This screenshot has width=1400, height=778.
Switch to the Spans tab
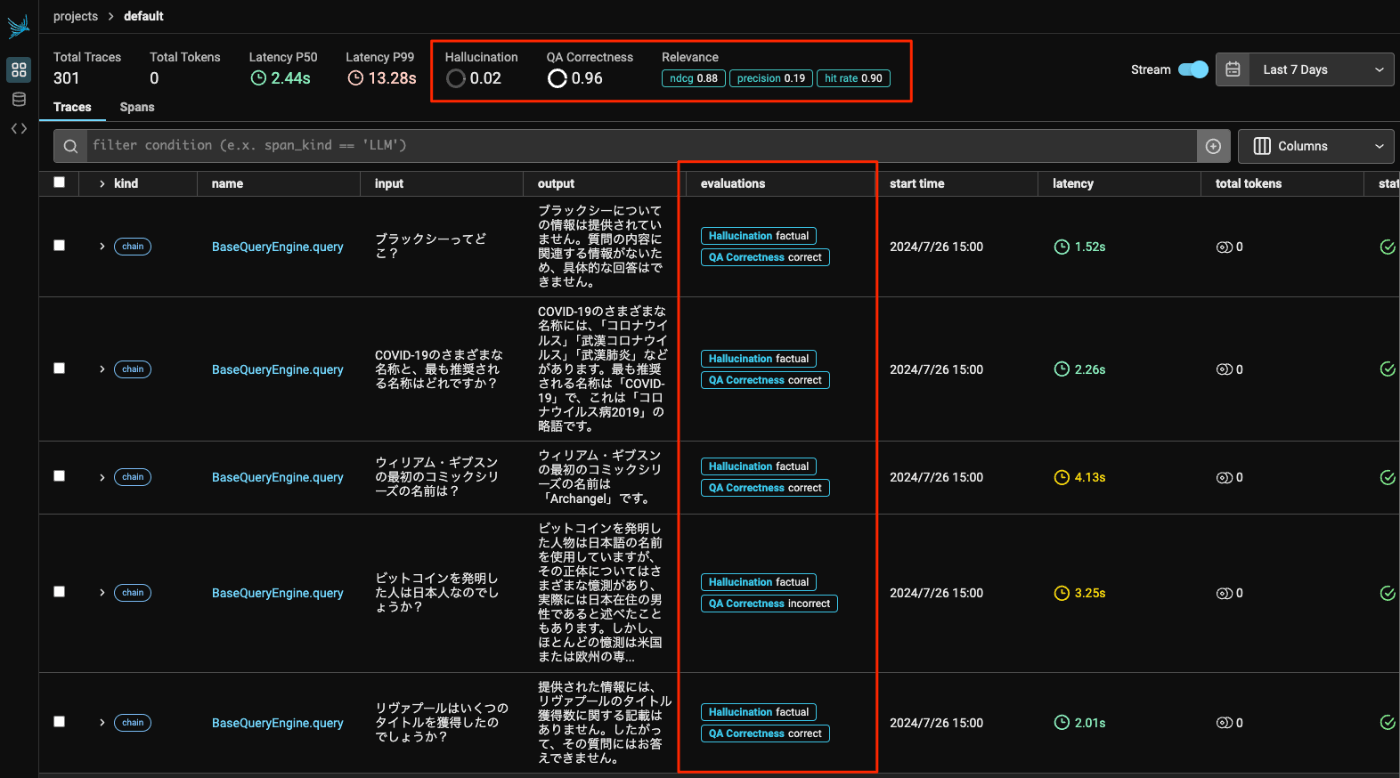[x=137, y=107]
